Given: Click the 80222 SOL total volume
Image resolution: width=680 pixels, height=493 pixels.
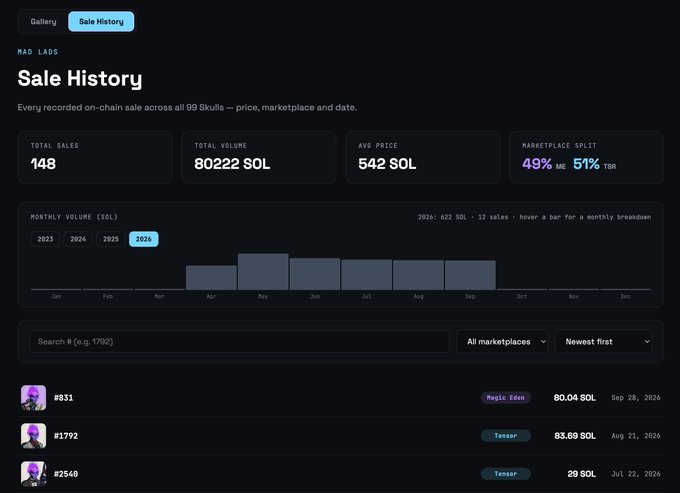Looking at the screenshot, I should 232,164.
